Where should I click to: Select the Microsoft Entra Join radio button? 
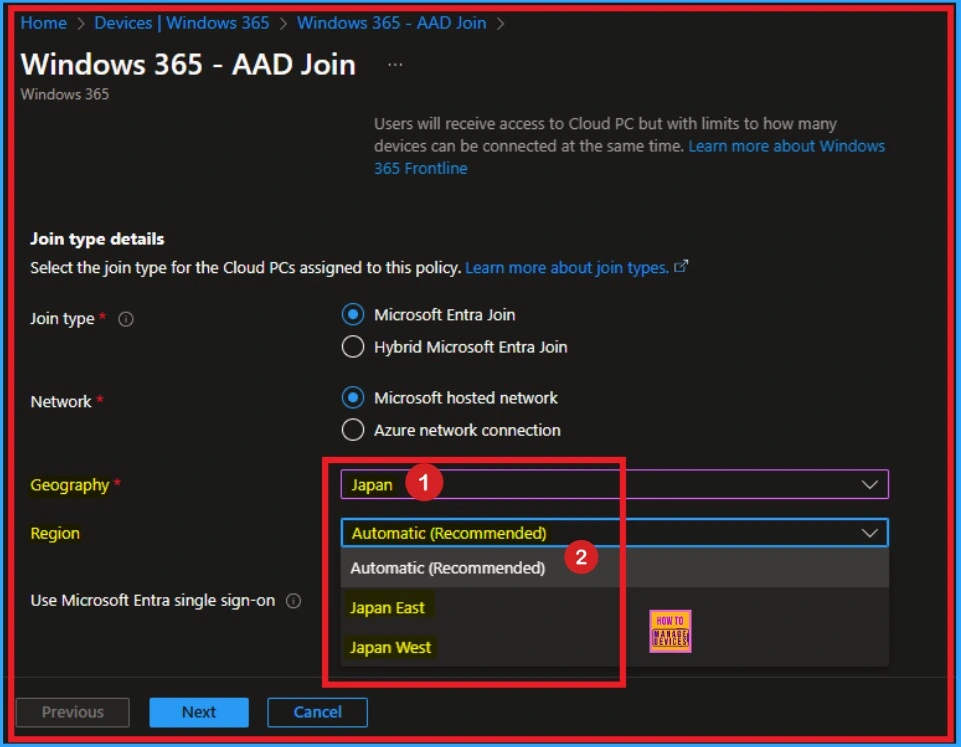tap(352, 314)
